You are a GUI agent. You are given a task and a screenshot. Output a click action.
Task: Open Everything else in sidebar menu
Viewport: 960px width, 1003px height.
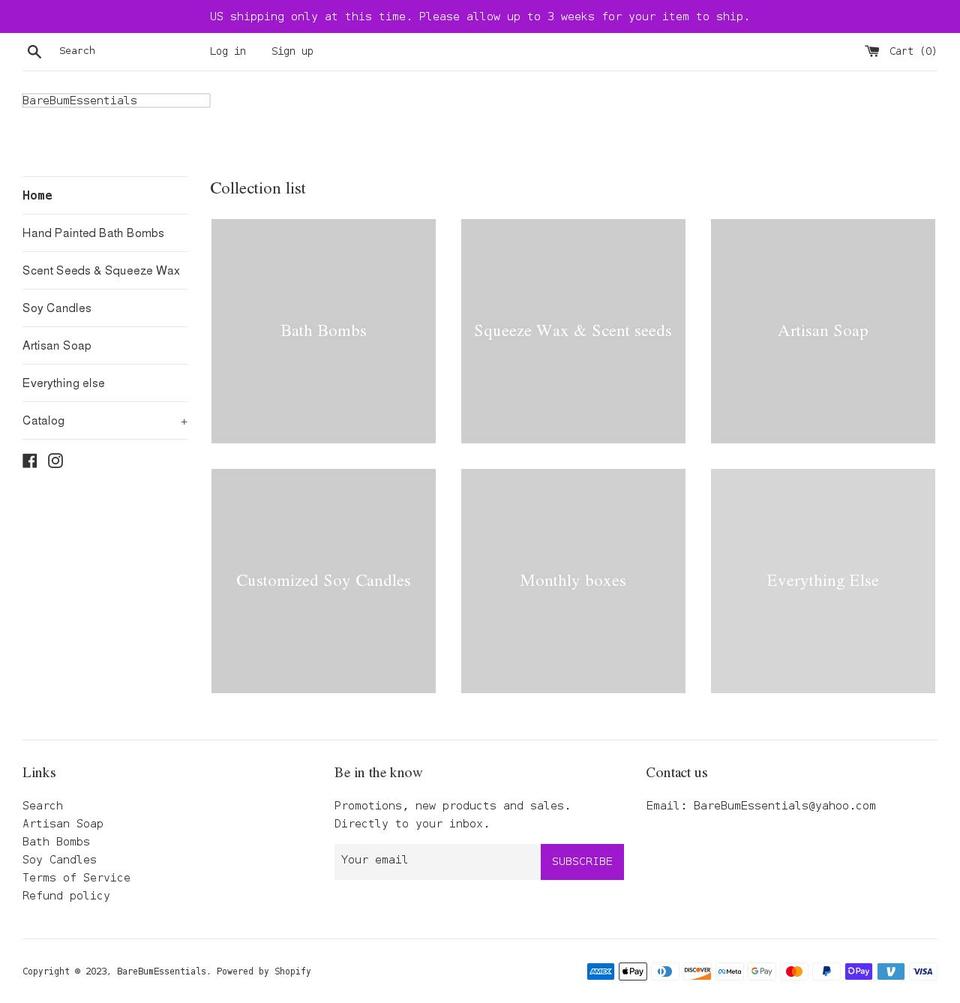coord(63,383)
